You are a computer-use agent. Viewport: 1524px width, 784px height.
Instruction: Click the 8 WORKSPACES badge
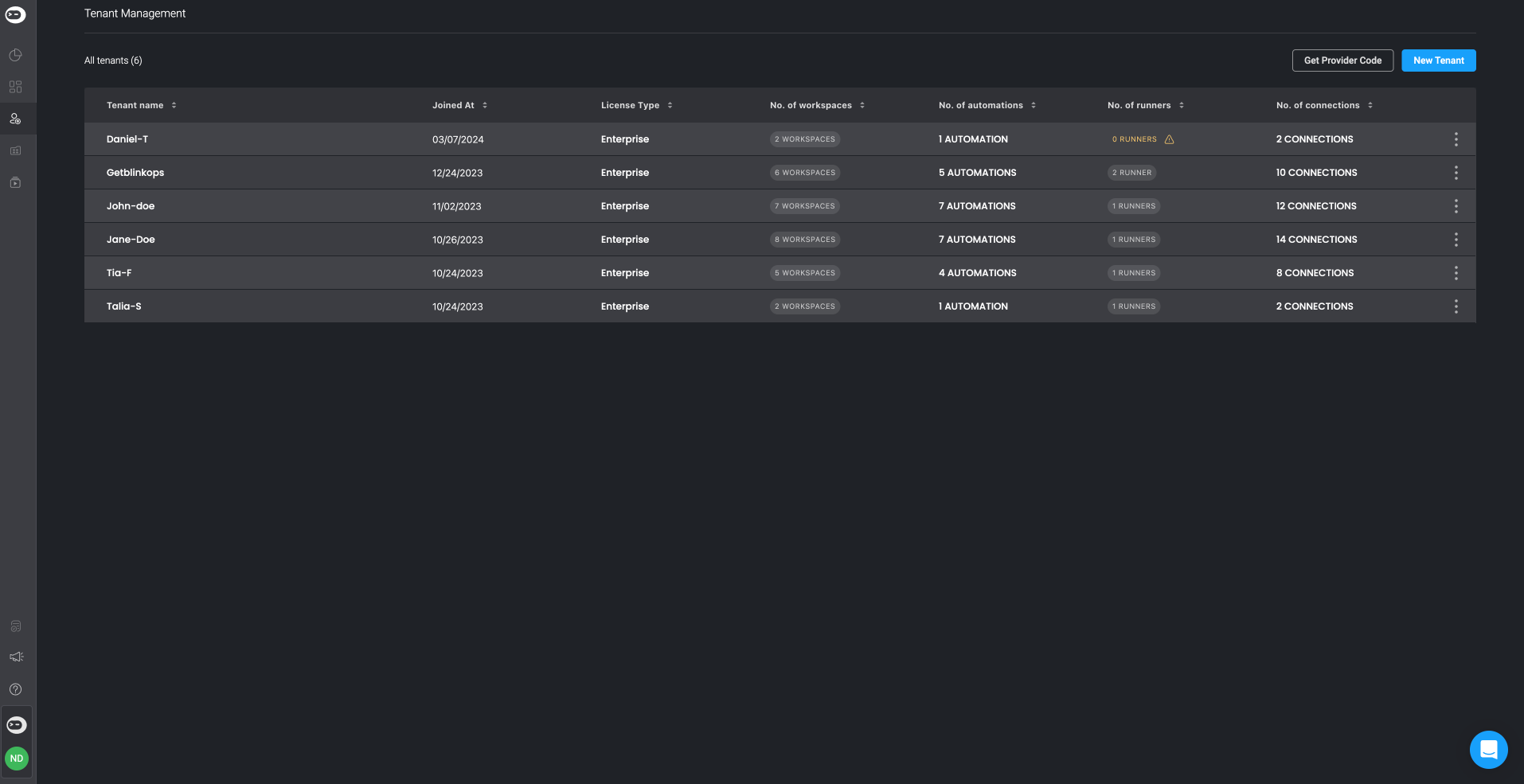805,240
